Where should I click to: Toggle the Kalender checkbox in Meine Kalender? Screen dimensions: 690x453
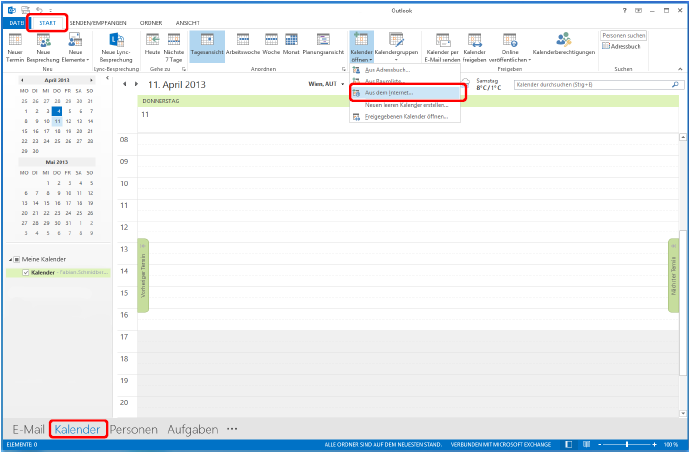coord(26,273)
